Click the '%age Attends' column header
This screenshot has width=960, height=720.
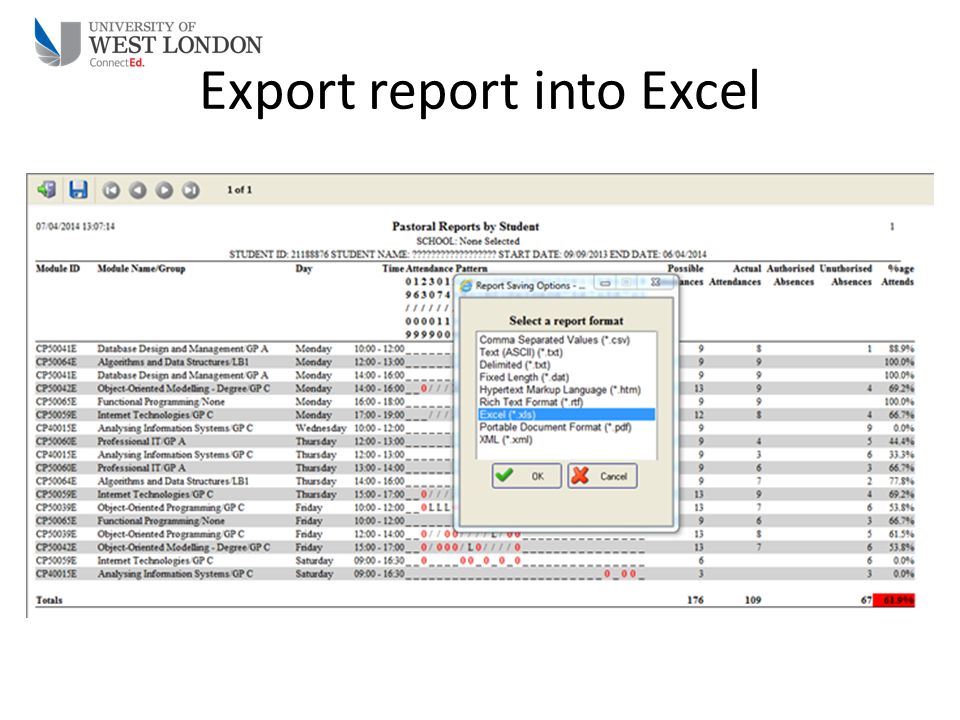click(x=898, y=275)
